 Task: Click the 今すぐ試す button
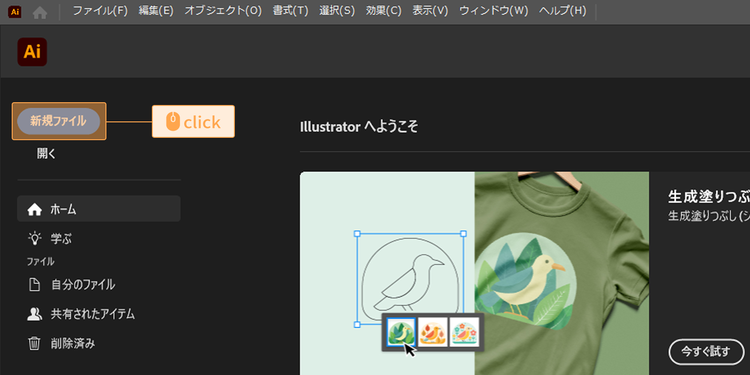coord(706,352)
